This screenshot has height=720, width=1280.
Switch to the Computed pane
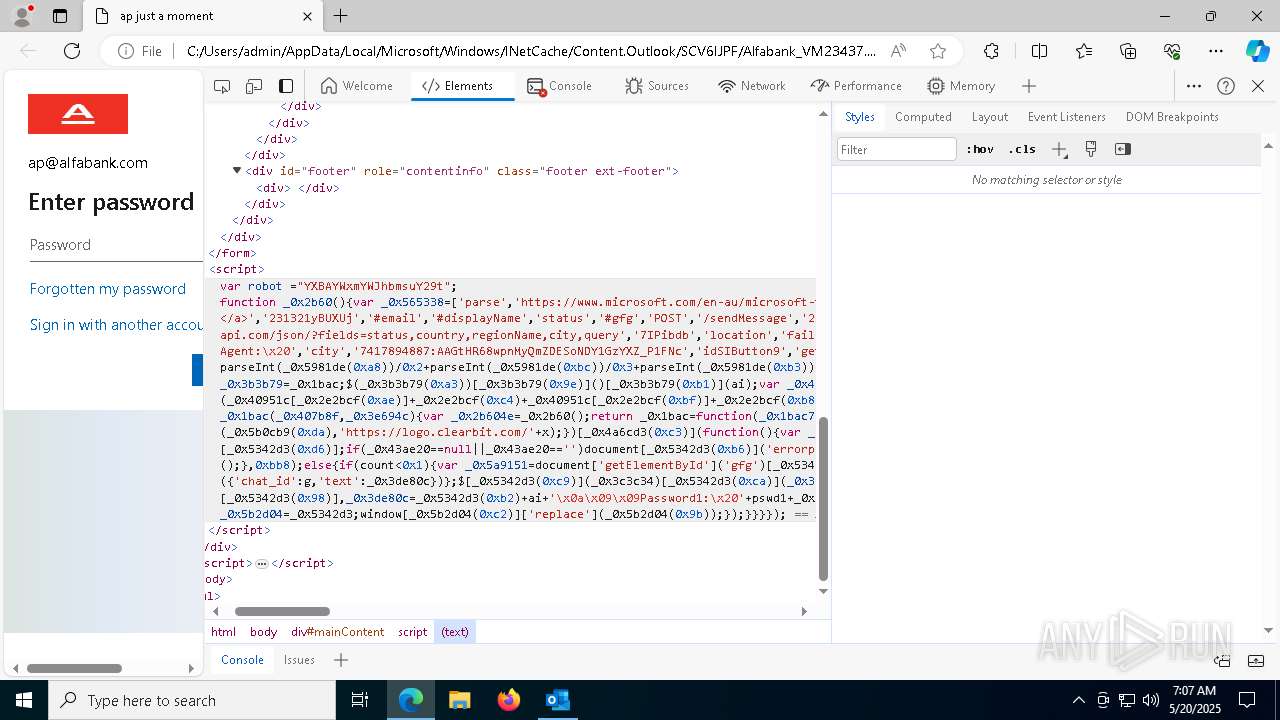pos(923,117)
